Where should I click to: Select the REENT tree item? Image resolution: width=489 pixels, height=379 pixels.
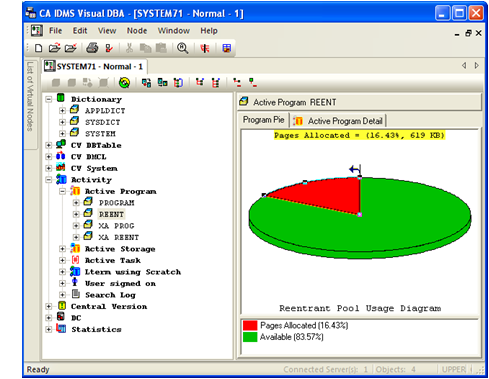(x=111, y=214)
